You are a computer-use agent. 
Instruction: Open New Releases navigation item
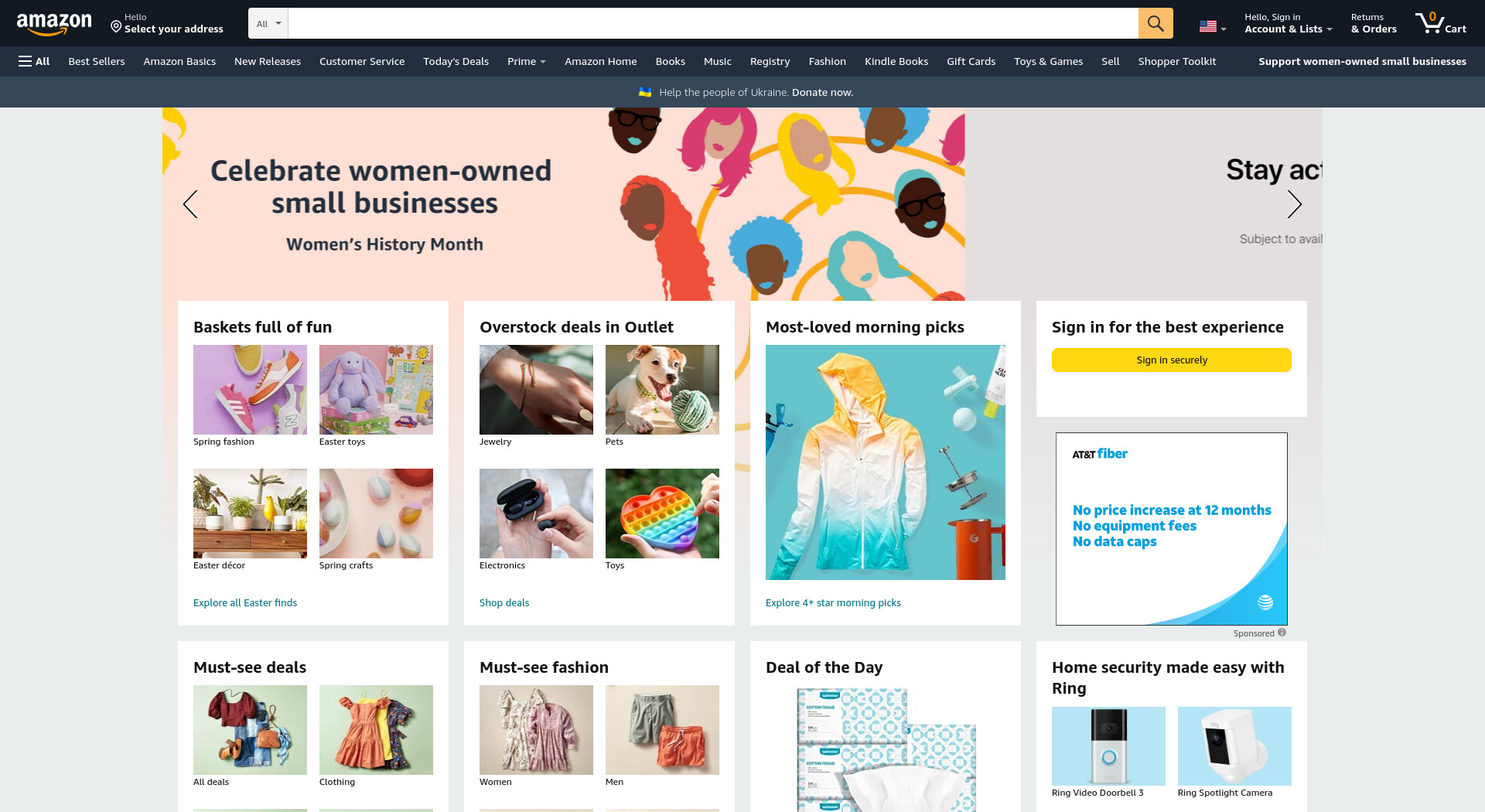pyautogui.click(x=268, y=61)
